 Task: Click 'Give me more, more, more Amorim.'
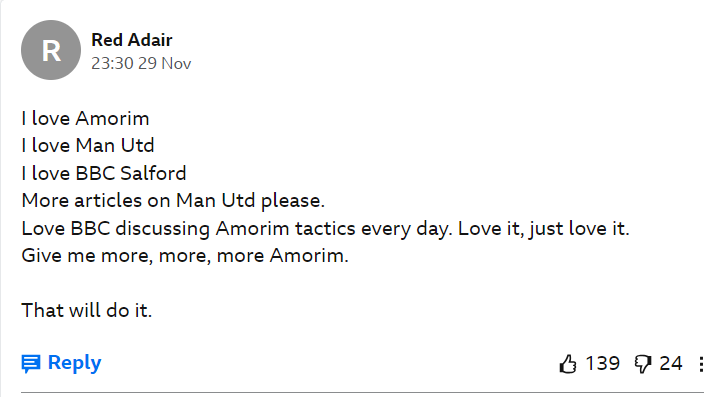[x=185, y=255]
